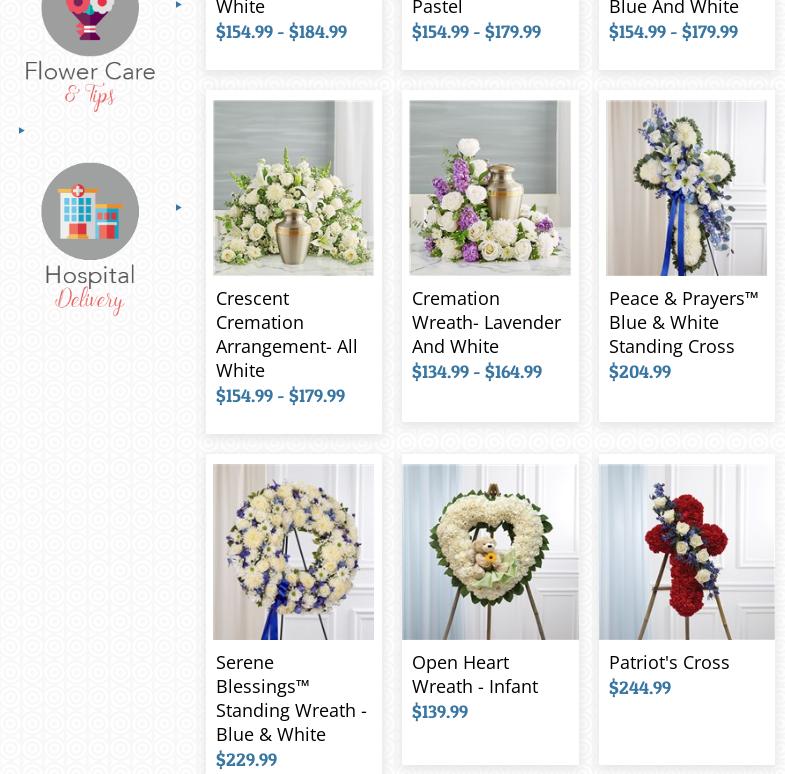785x774 pixels.
Task: View Patriot's Cross product photo
Action: coord(686,552)
